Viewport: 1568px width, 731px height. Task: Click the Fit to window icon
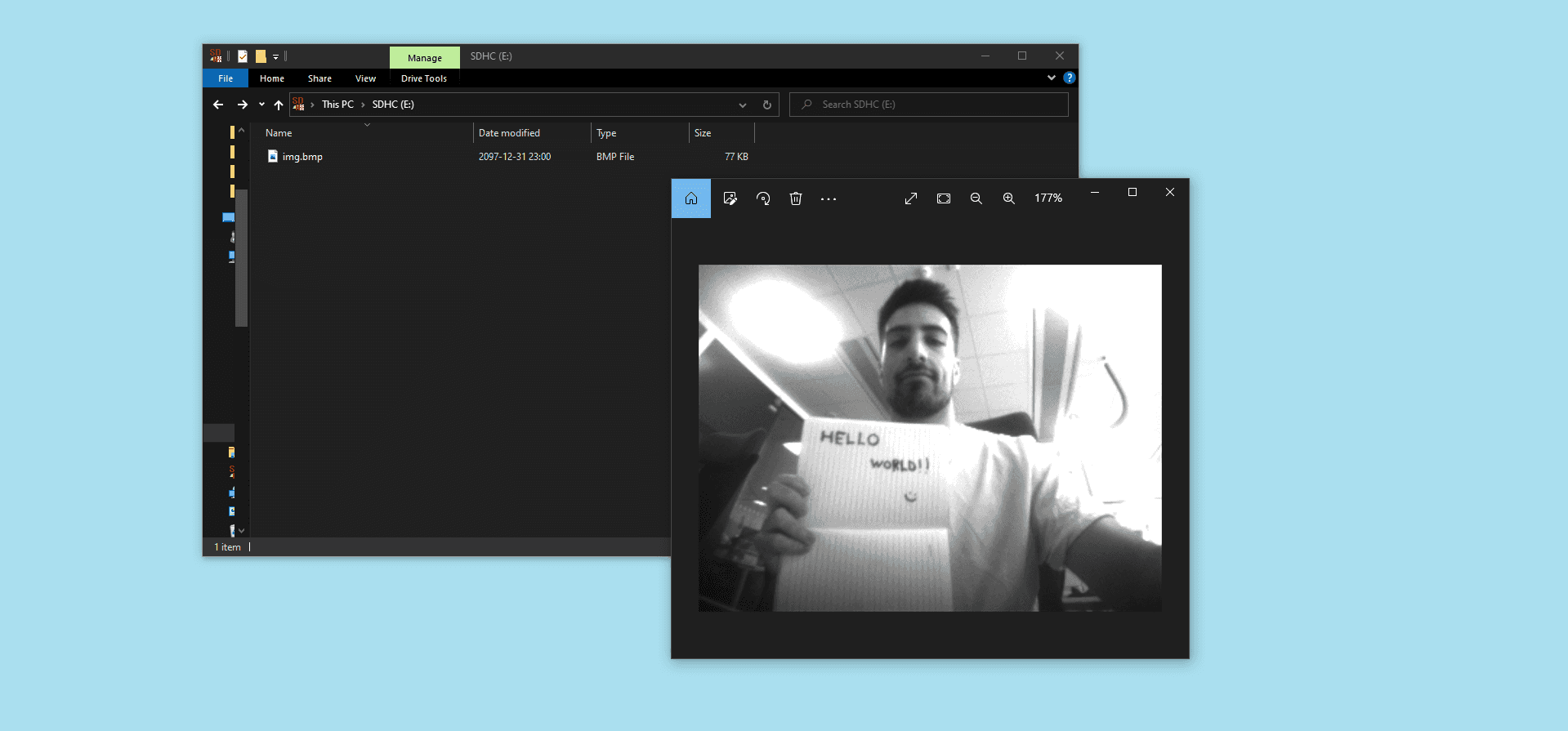944,198
